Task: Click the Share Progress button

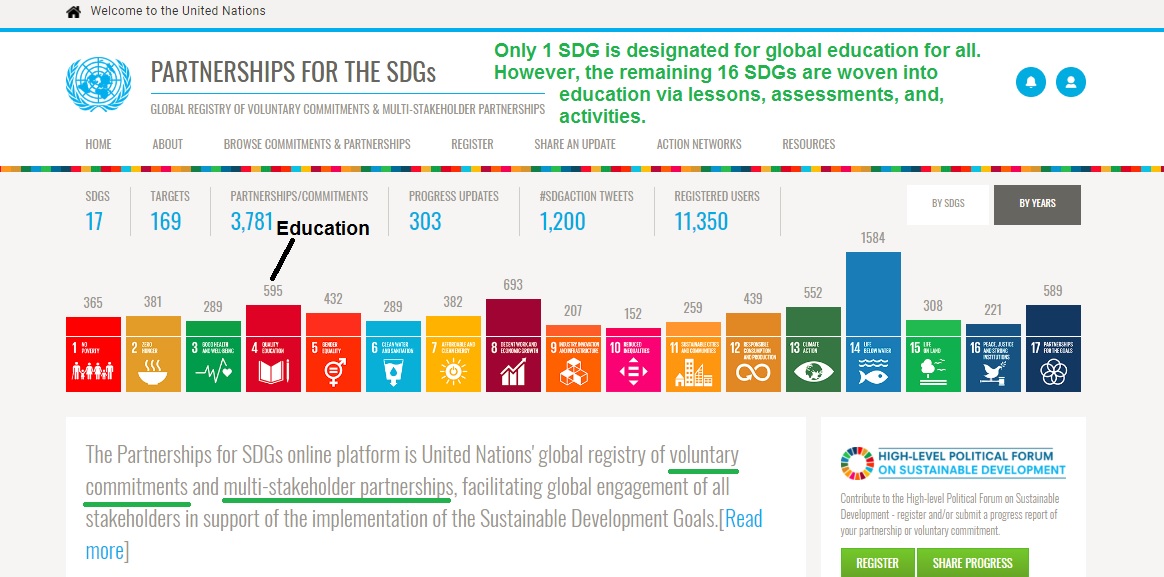Action: pyautogui.click(x=972, y=562)
